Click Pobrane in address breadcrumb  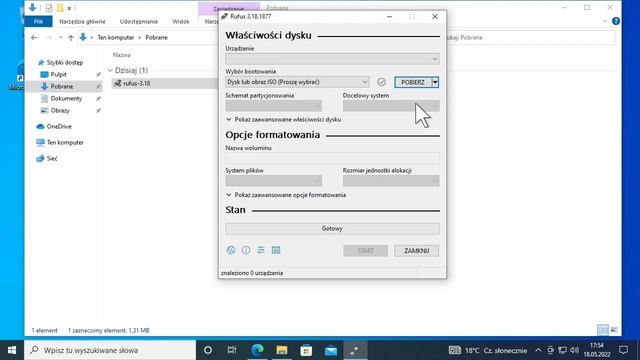(x=156, y=38)
